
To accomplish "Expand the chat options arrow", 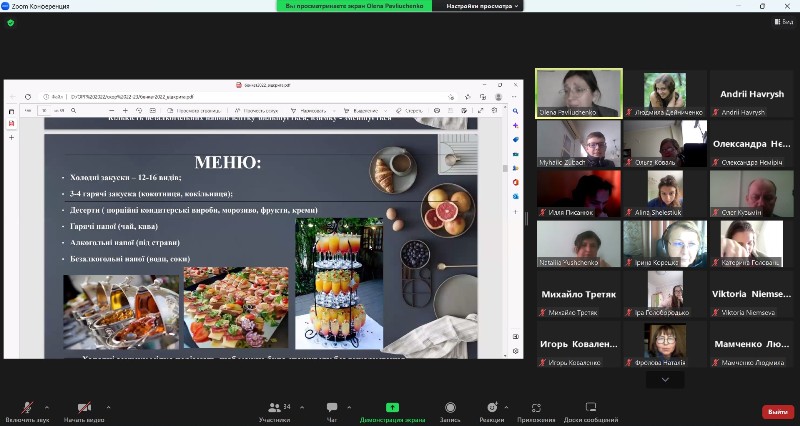I will click(x=349, y=407).
